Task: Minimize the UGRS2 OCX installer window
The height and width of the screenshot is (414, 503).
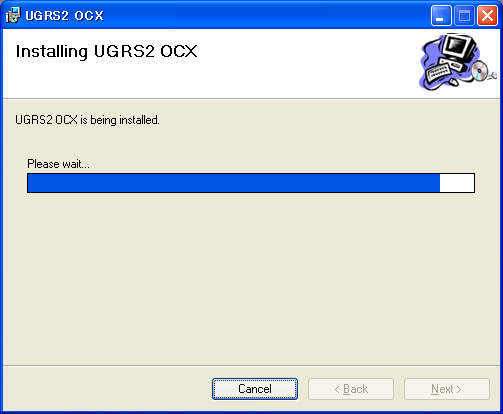Action: [x=441, y=15]
